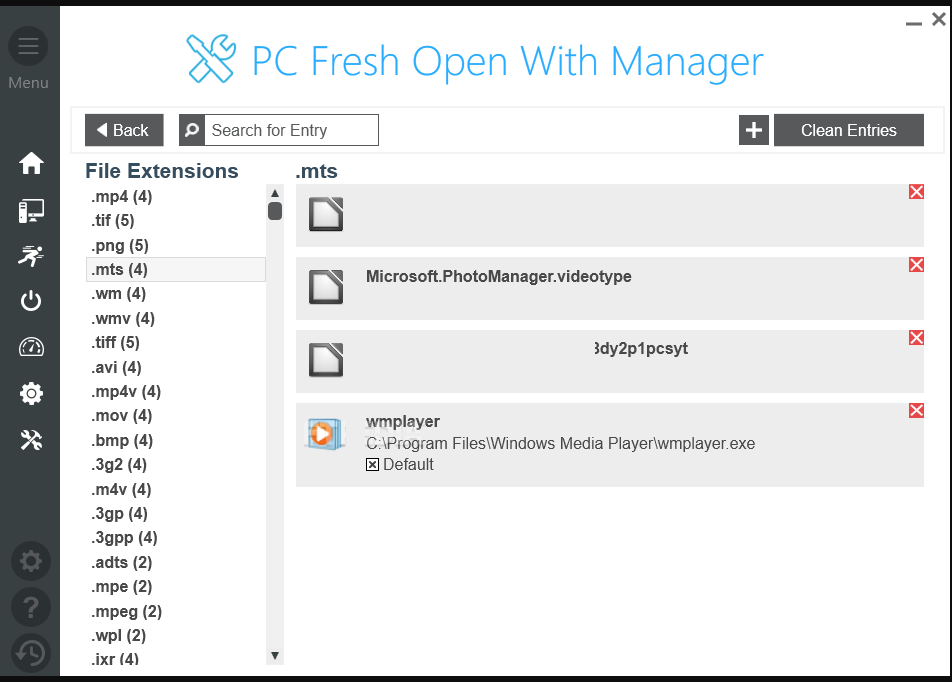The height and width of the screenshot is (682, 952).
Task: Remove the Microsoft.PhotoManager.videotype entry
Action: (916, 265)
